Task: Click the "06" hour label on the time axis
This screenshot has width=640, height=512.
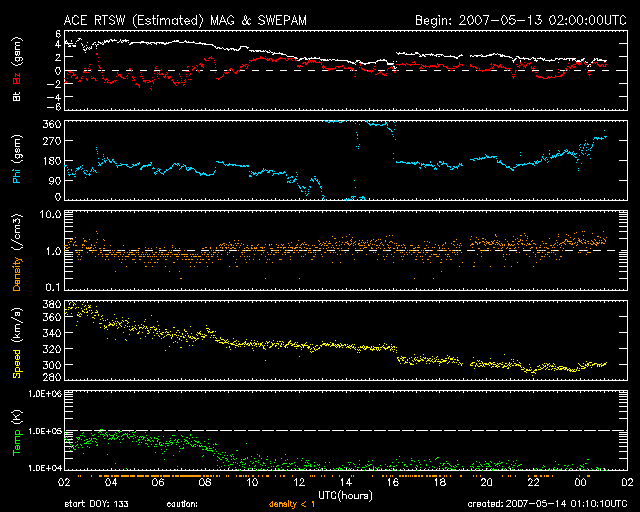Action: click(x=158, y=482)
